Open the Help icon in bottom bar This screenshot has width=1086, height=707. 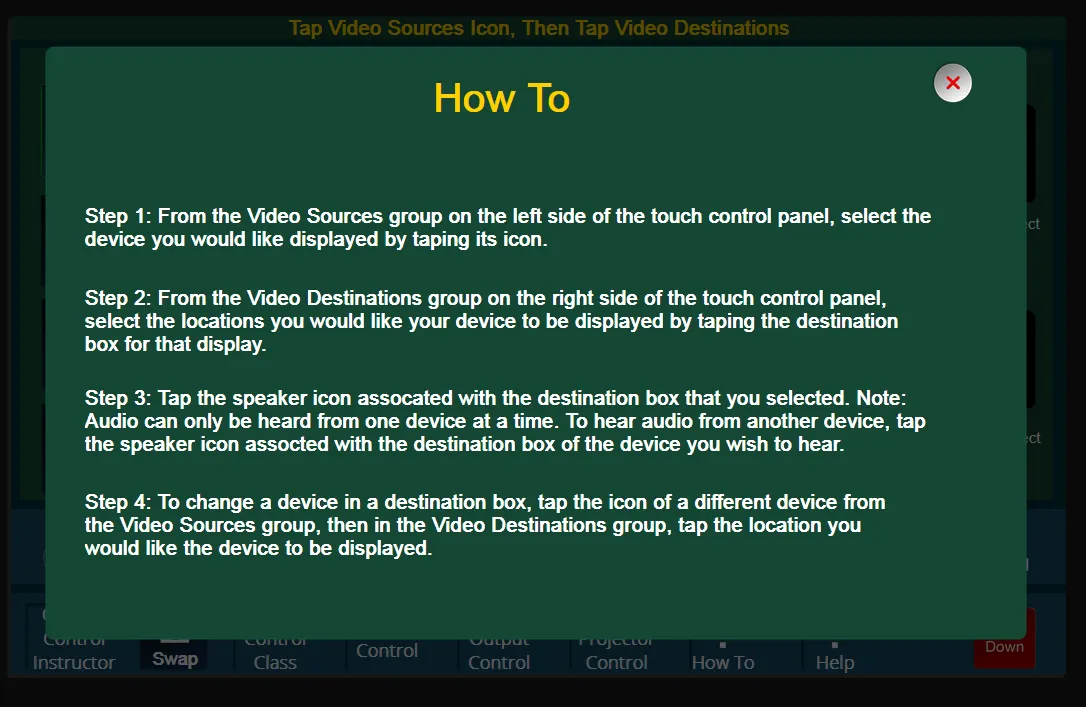click(834, 654)
